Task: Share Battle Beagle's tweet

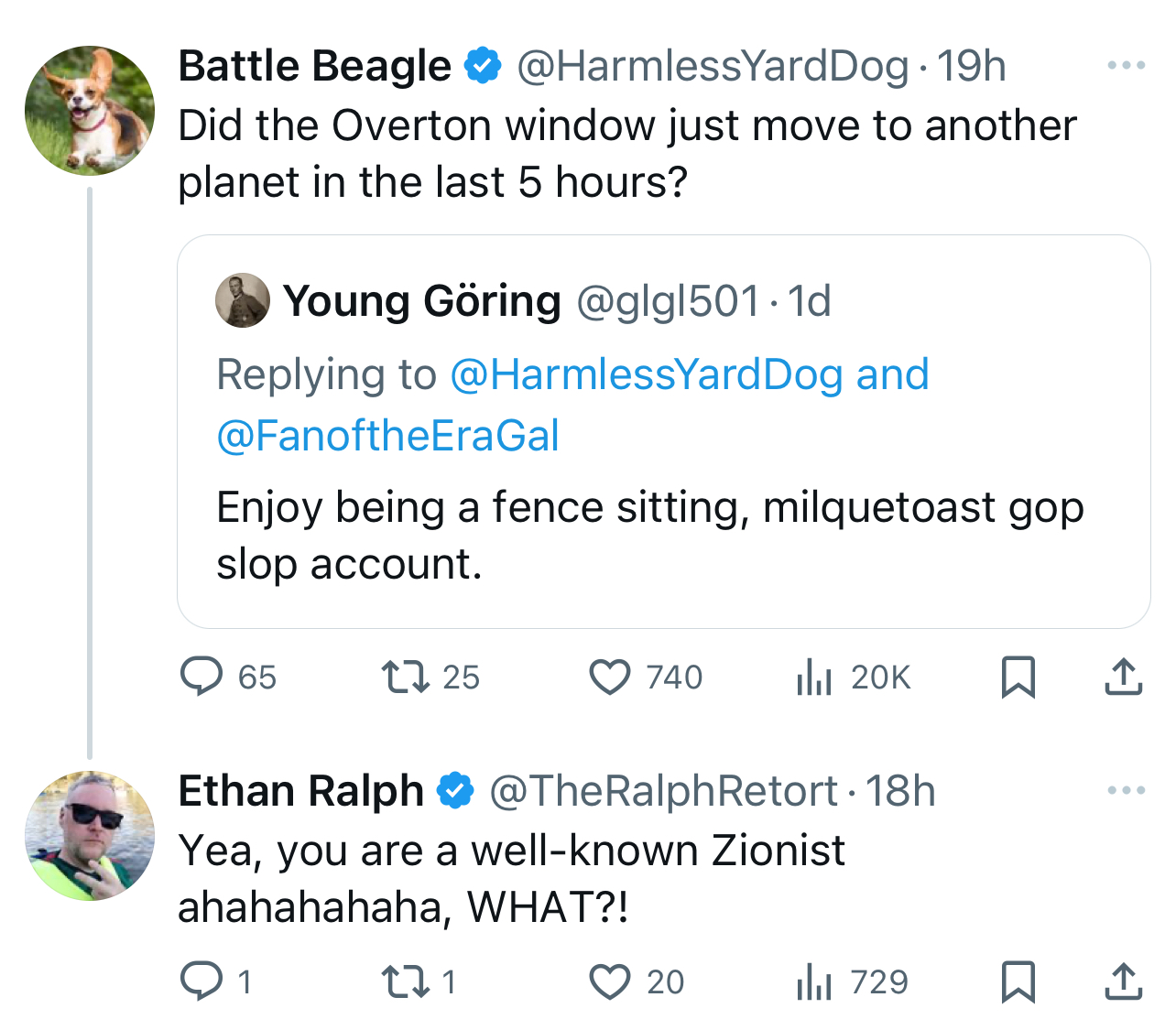Action: (1123, 678)
